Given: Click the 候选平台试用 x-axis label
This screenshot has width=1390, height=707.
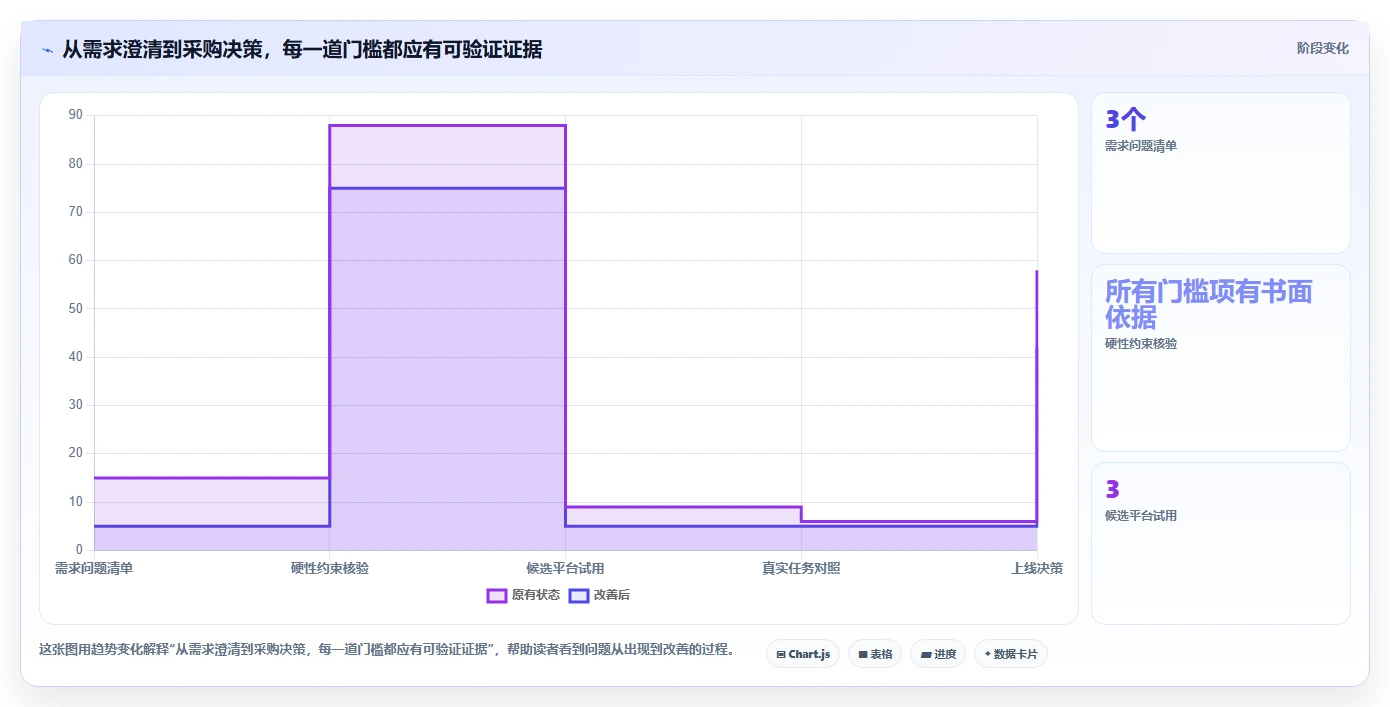Looking at the screenshot, I should click(x=565, y=568).
